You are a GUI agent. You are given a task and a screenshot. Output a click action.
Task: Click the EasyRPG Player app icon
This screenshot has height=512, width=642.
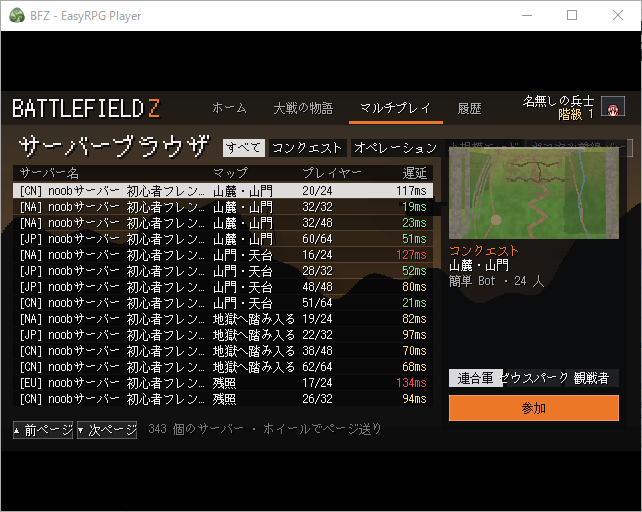(x=17, y=16)
